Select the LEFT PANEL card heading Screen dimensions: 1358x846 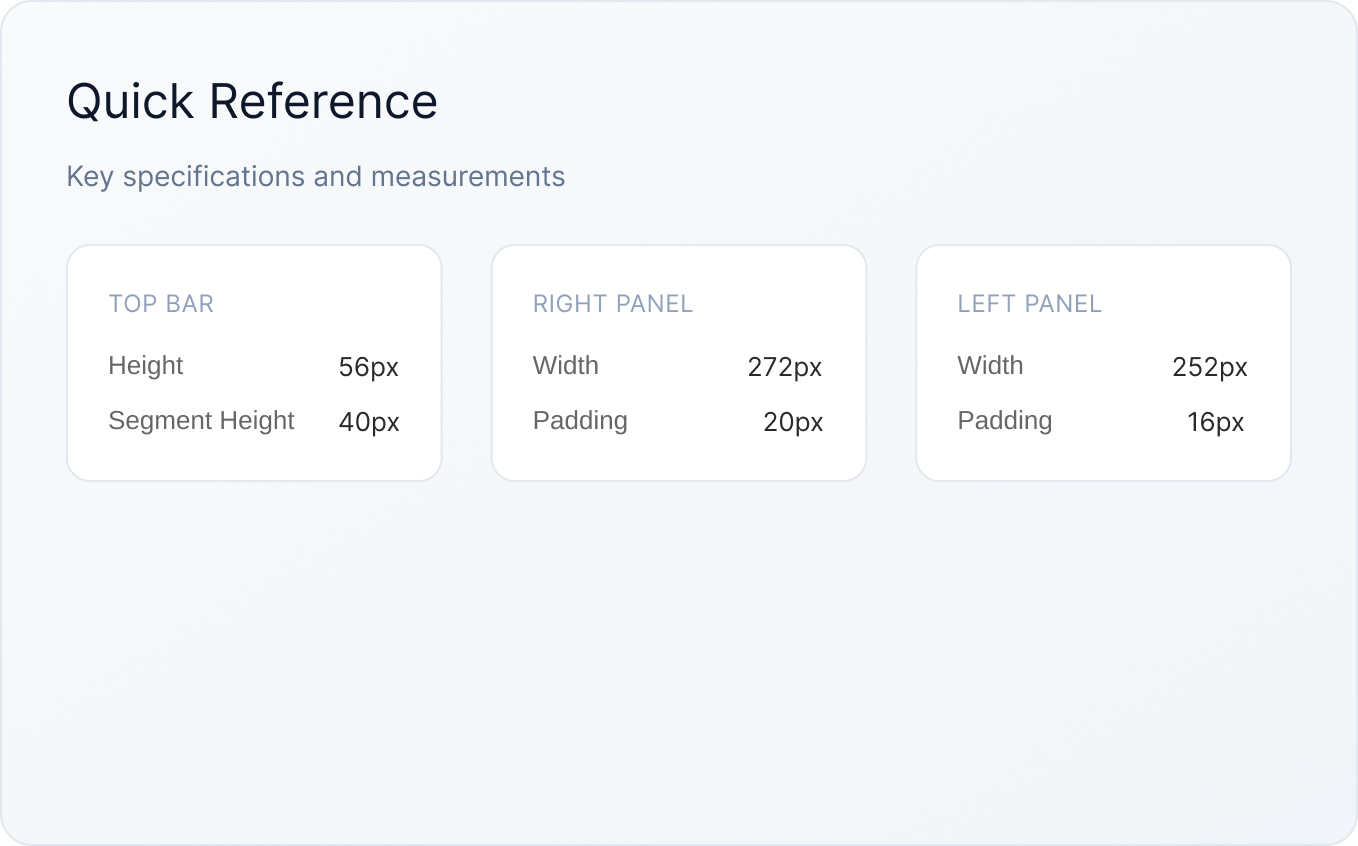[x=1029, y=304]
